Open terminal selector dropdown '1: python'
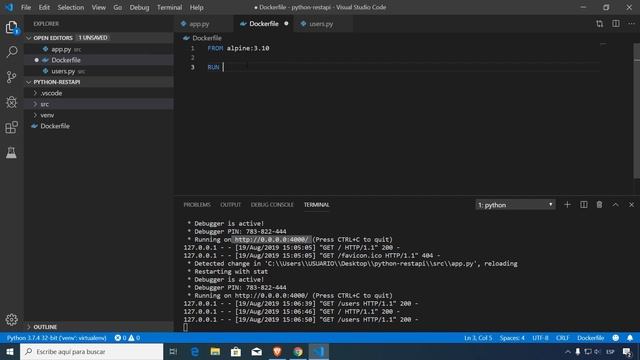This screenshot has height=360, width=640. [516, 204]
